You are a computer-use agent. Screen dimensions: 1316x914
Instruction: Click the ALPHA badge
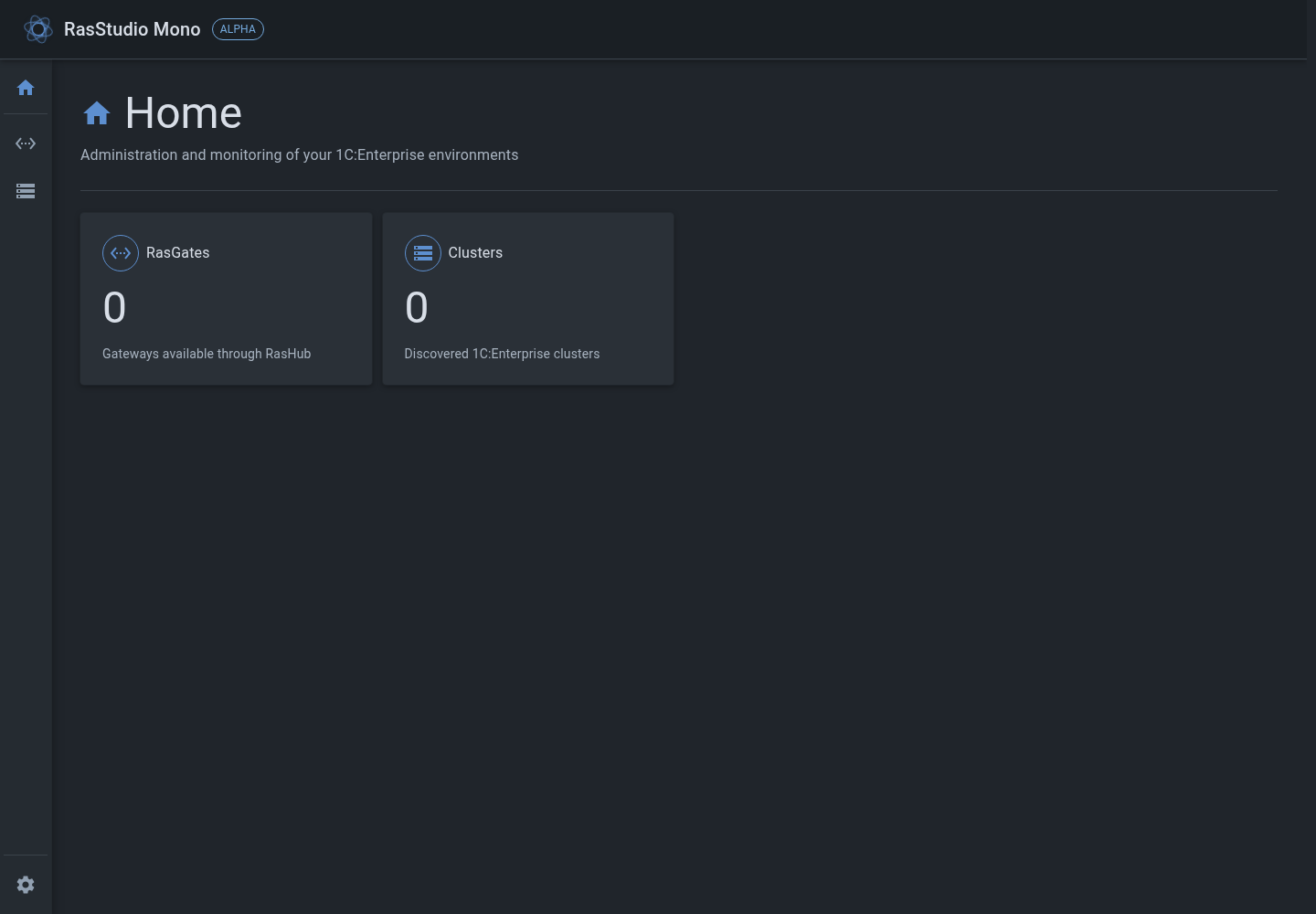(238, 29)
